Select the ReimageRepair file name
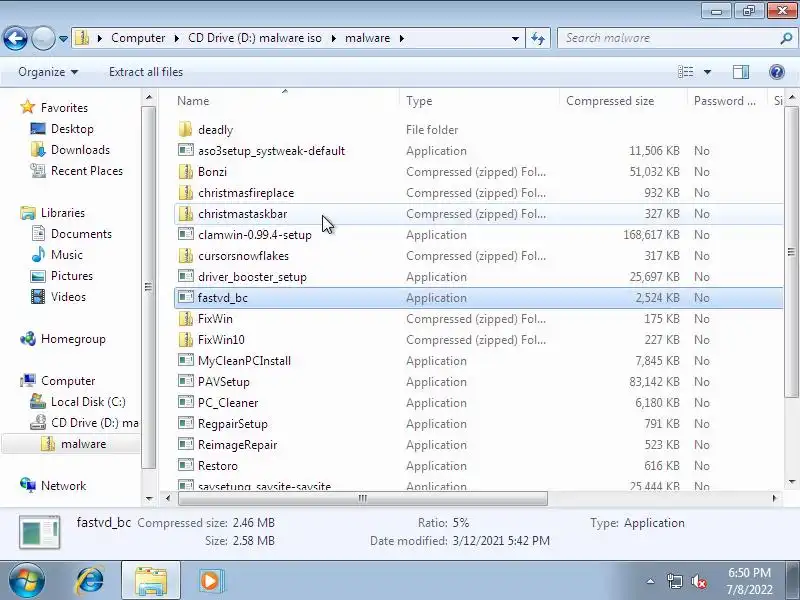Viewport: 800px width, 600px height. coord(237,445)
